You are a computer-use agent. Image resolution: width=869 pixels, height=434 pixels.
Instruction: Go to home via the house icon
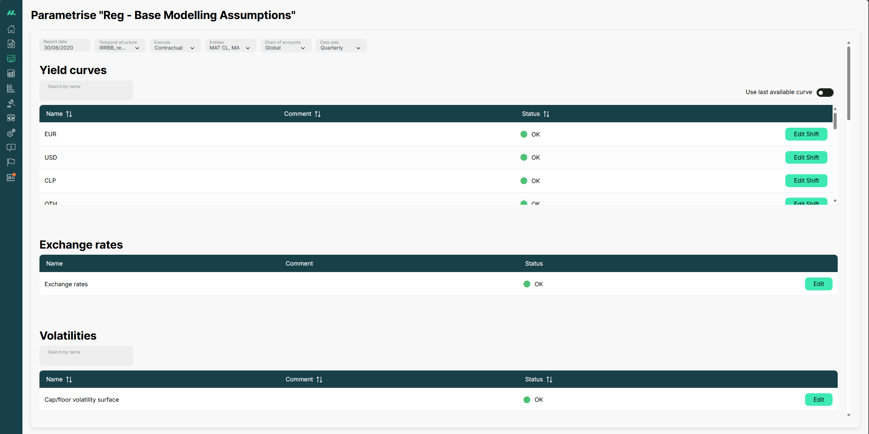tap(11, 29)
